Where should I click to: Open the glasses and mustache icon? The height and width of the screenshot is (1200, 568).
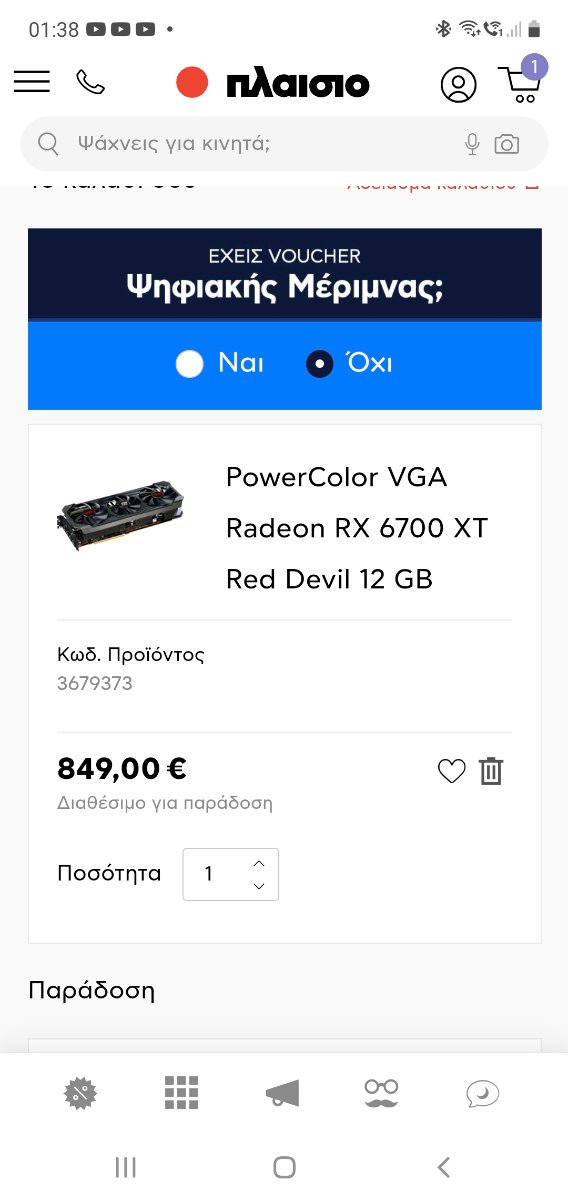[381, 1093]
